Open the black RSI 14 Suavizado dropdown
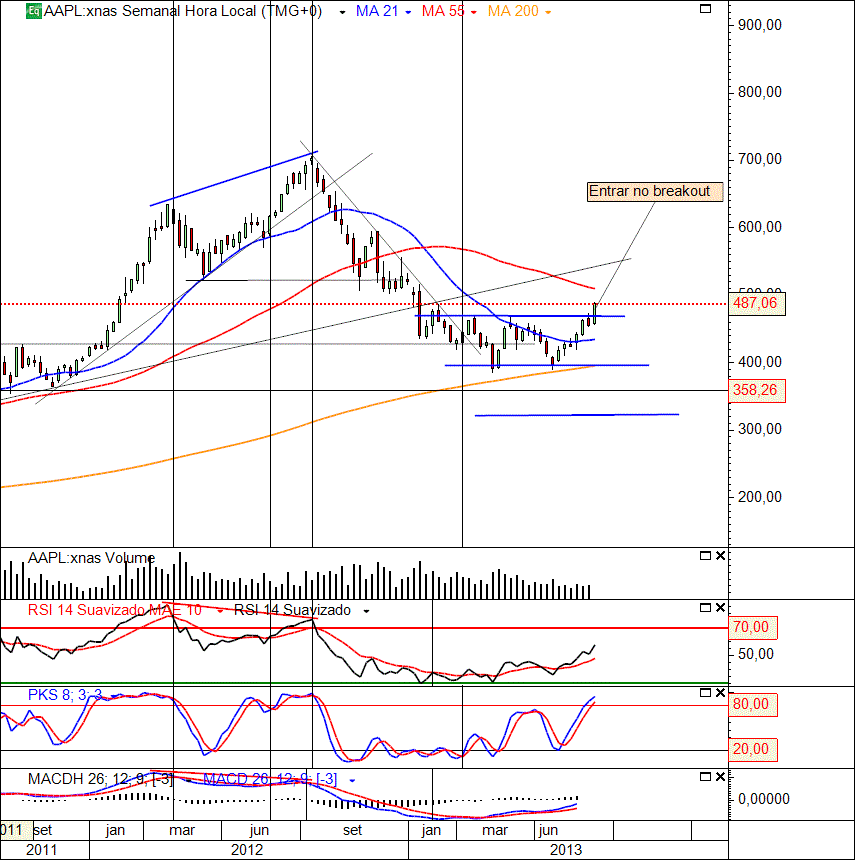The height and width of the screenshot is (860, 855). 366,611
